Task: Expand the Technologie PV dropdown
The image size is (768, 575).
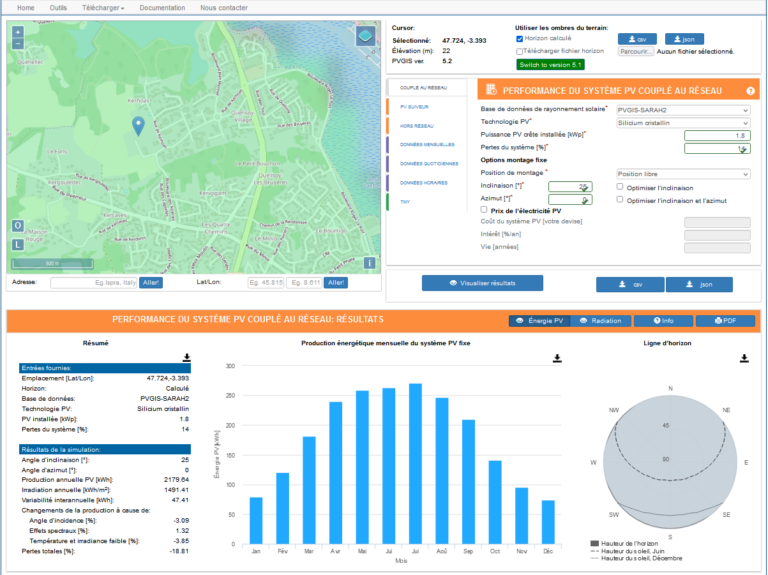Action: pos(682,121)
